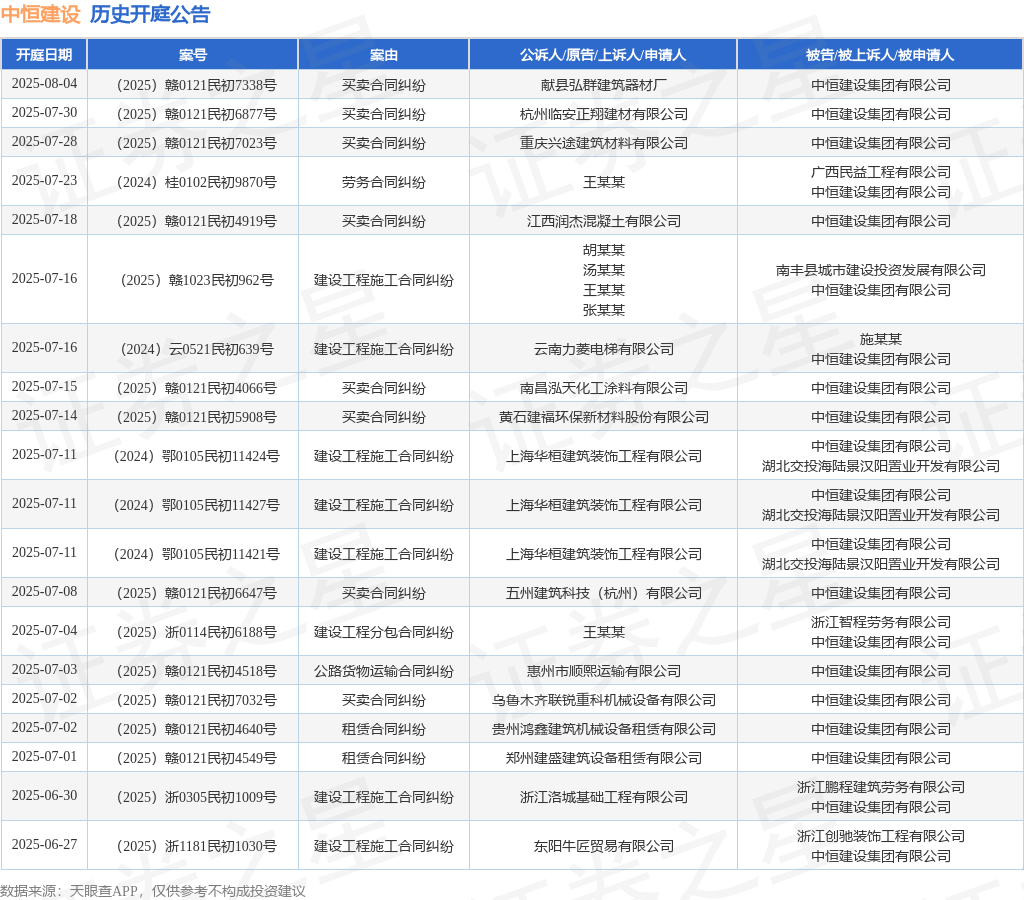Click plaintiff 云南力菱电梯有限公司

(603, 349)
